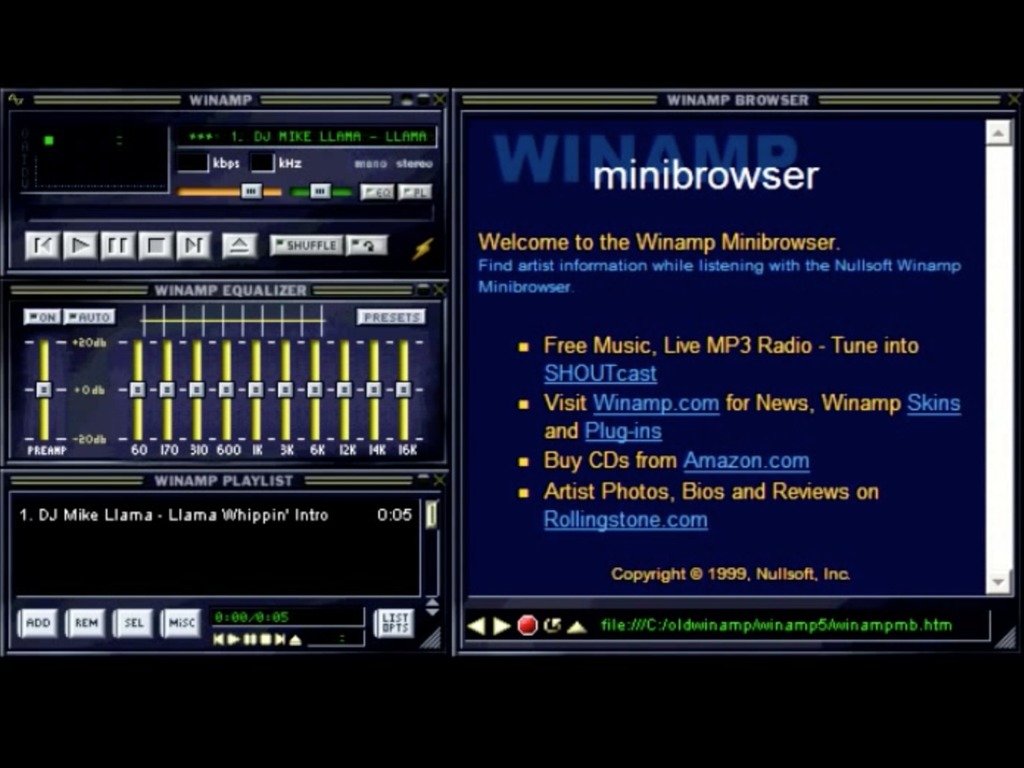Open the Skins link
The image size is (1024, 768).
(x=933, y=403)
